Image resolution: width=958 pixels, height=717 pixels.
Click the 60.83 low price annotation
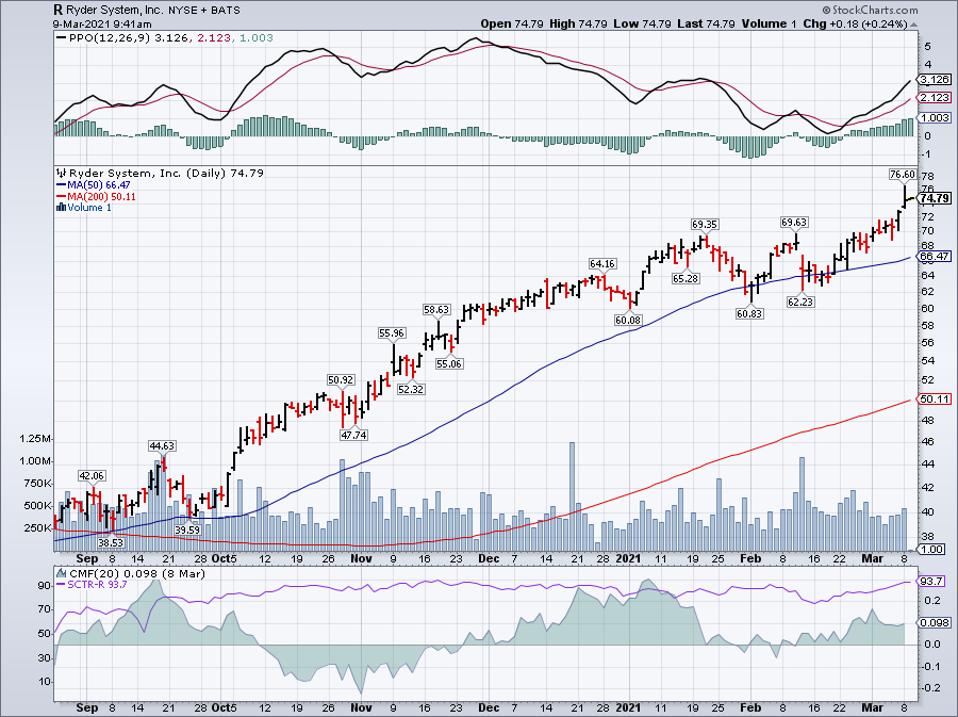pos(749,313)
